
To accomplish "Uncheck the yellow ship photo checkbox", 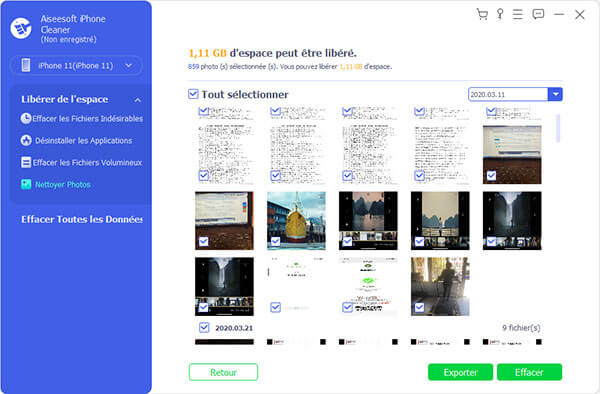I will tap(276, 241).
